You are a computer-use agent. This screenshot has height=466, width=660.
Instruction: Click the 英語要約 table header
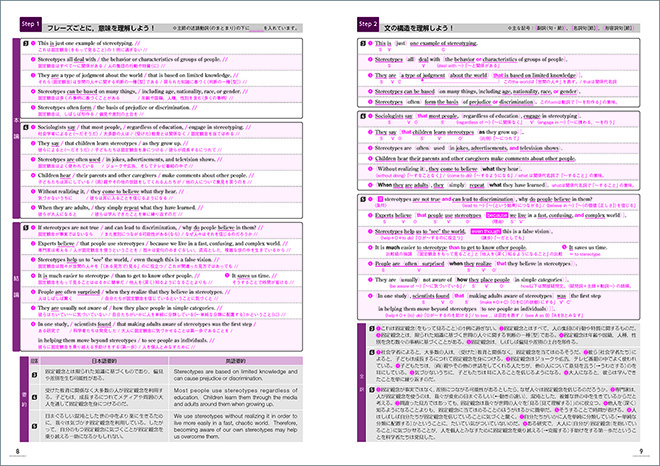(236, 361)
